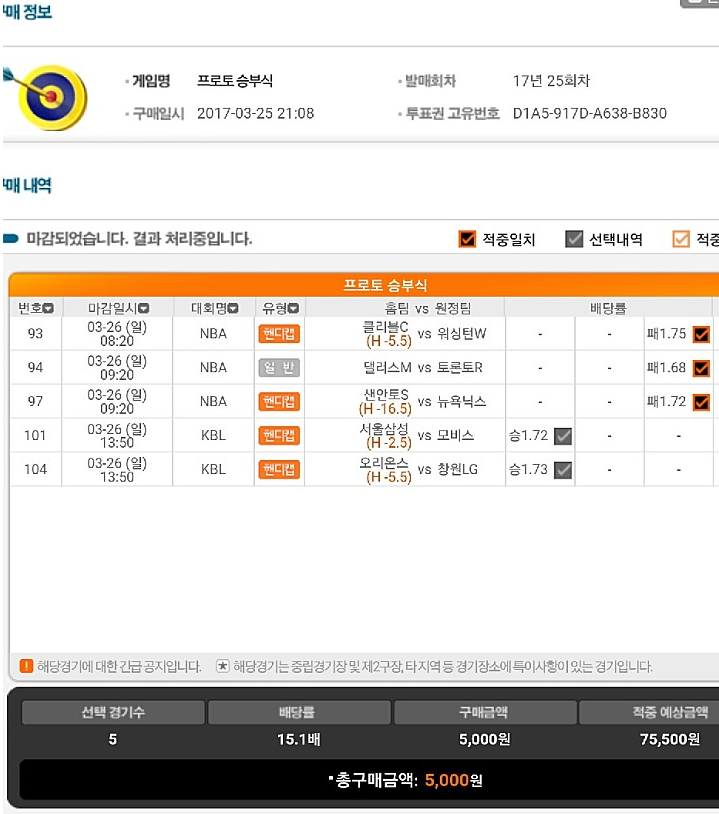Screen dimensions: 719x814
Task: Click the orange urgent notice exclamation icon
Action: (26, 666)
